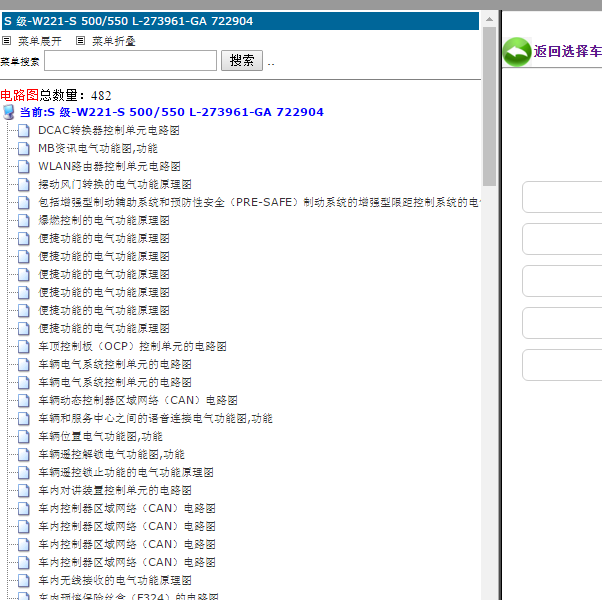Click document icon of 车辆位置电气功能图,功能
The width and height of the screenshot is (602, 600).
23,436
